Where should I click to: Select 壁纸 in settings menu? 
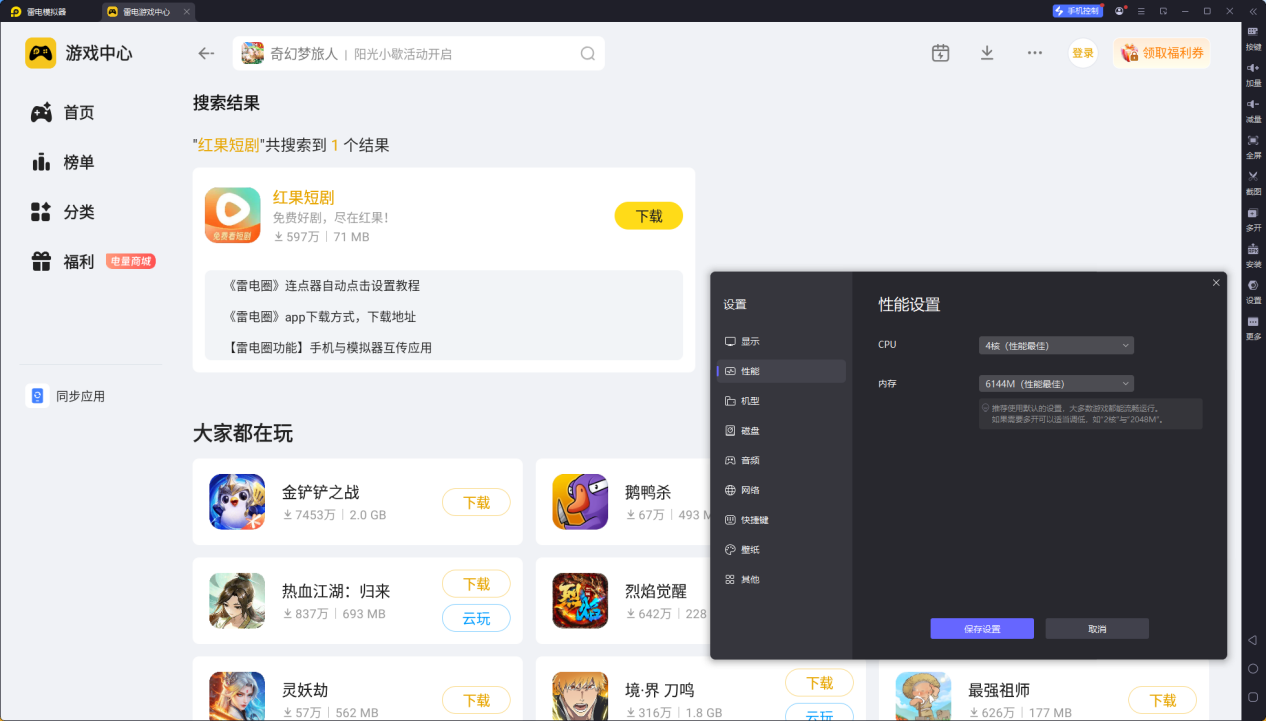[781, 550]
